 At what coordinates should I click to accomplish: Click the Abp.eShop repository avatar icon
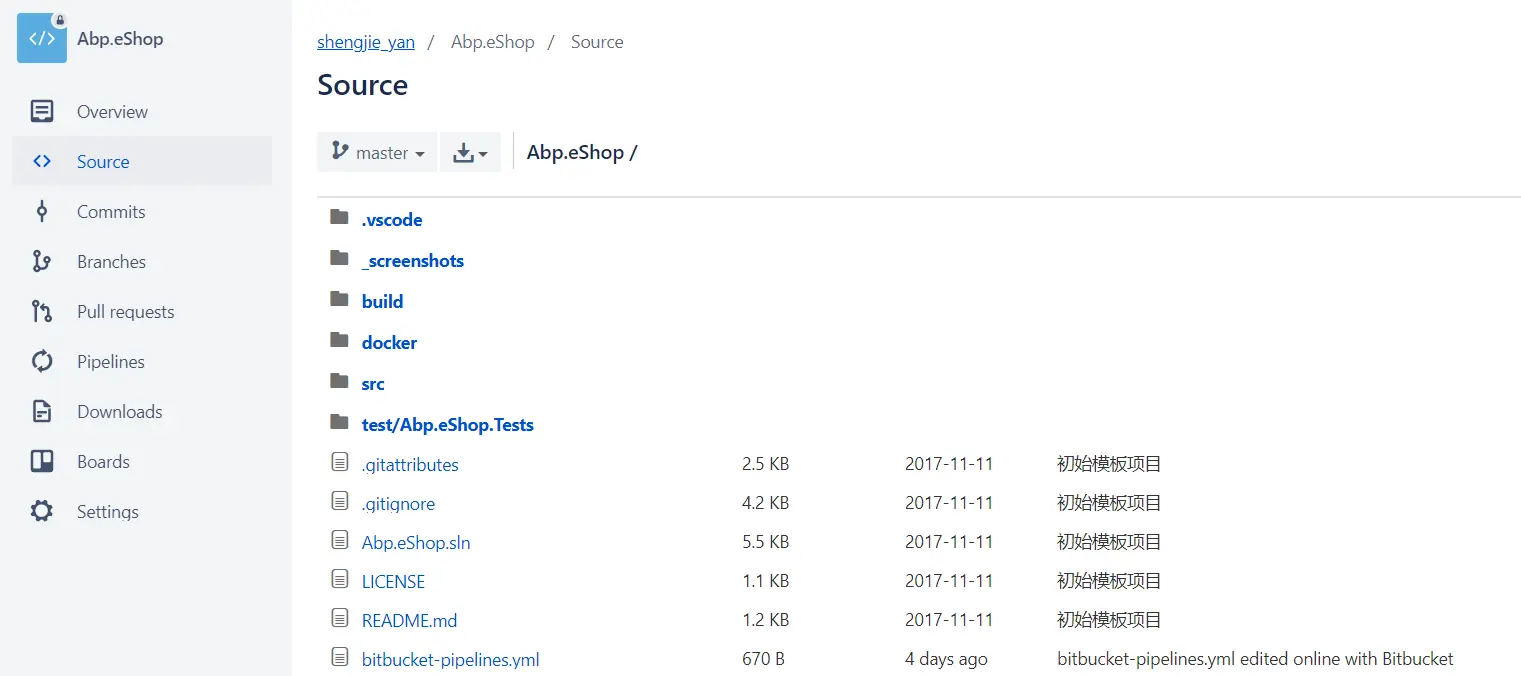pos(42,39)
